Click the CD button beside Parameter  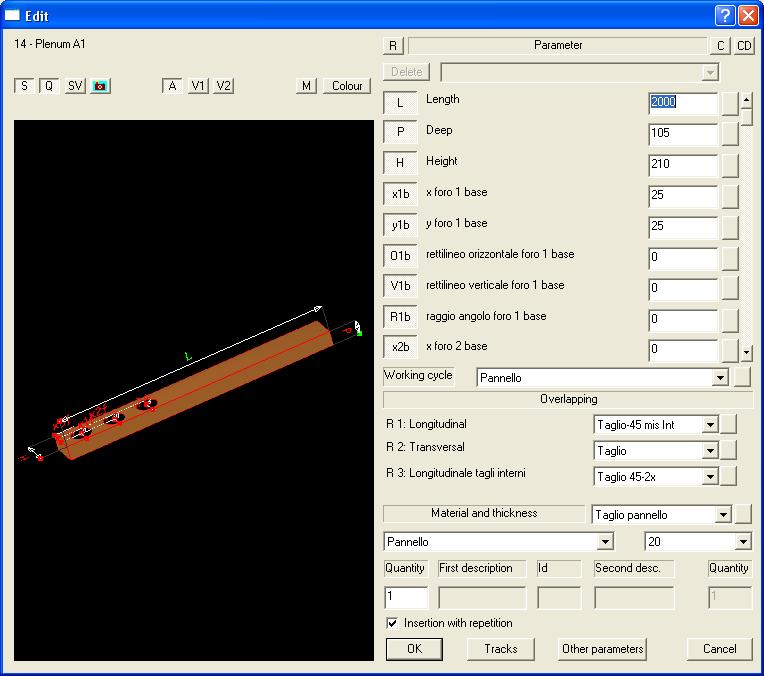[x=745, y=46]
